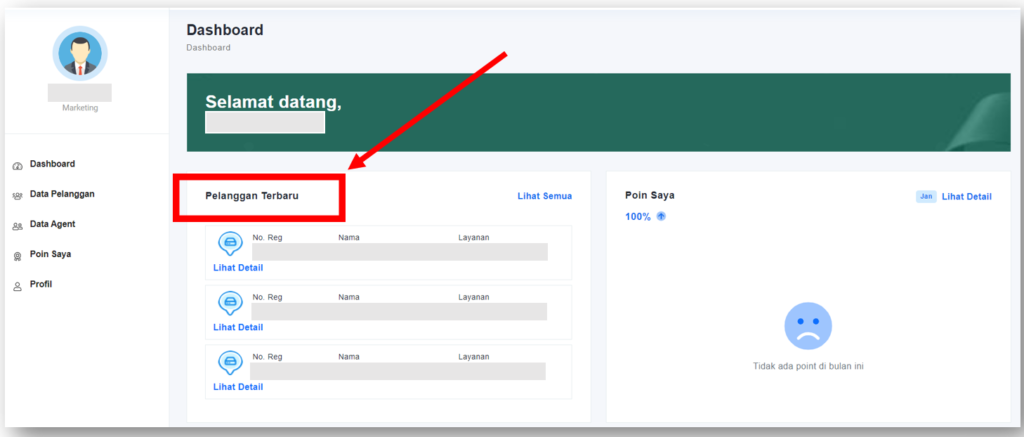Click the user avatar profile picture
This screenshot has height=437, width=1024.
tap(80, 54)
